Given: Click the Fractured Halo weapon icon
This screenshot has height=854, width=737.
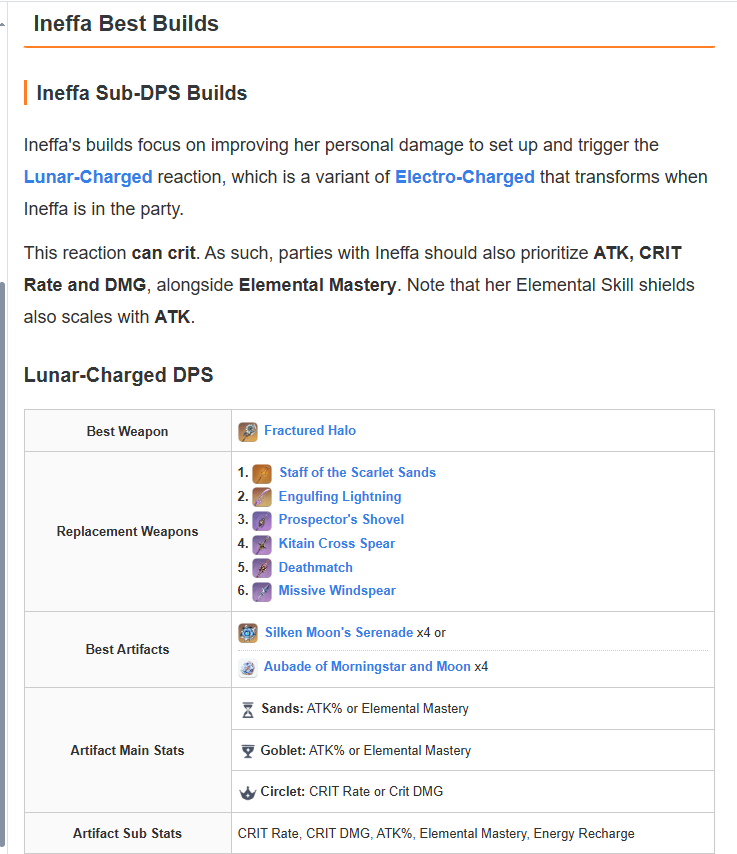Looking at the screenshot, I should pyautogui.click(x=248, y=431).
